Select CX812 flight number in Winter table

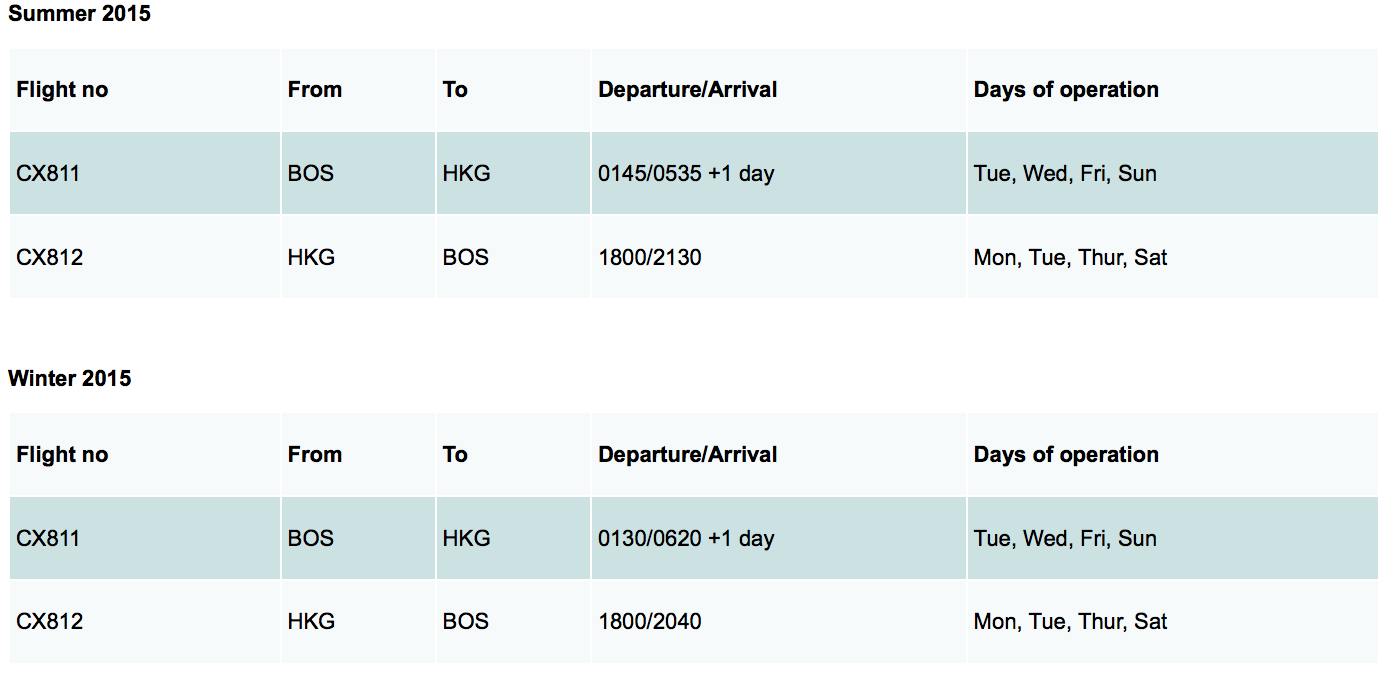(49, 621)
